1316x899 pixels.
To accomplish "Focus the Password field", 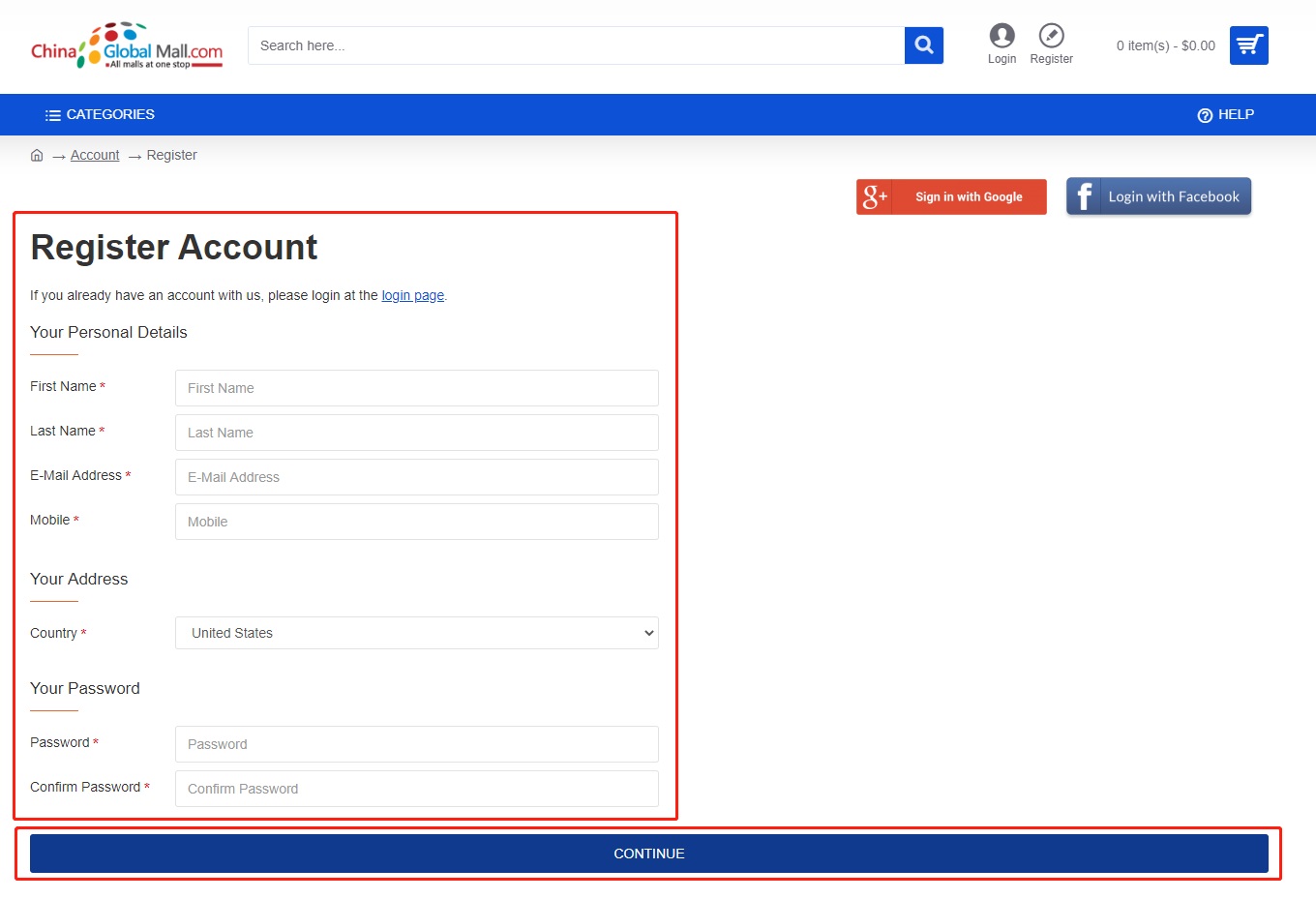I will pyautogui.click(x=417, y=744).
